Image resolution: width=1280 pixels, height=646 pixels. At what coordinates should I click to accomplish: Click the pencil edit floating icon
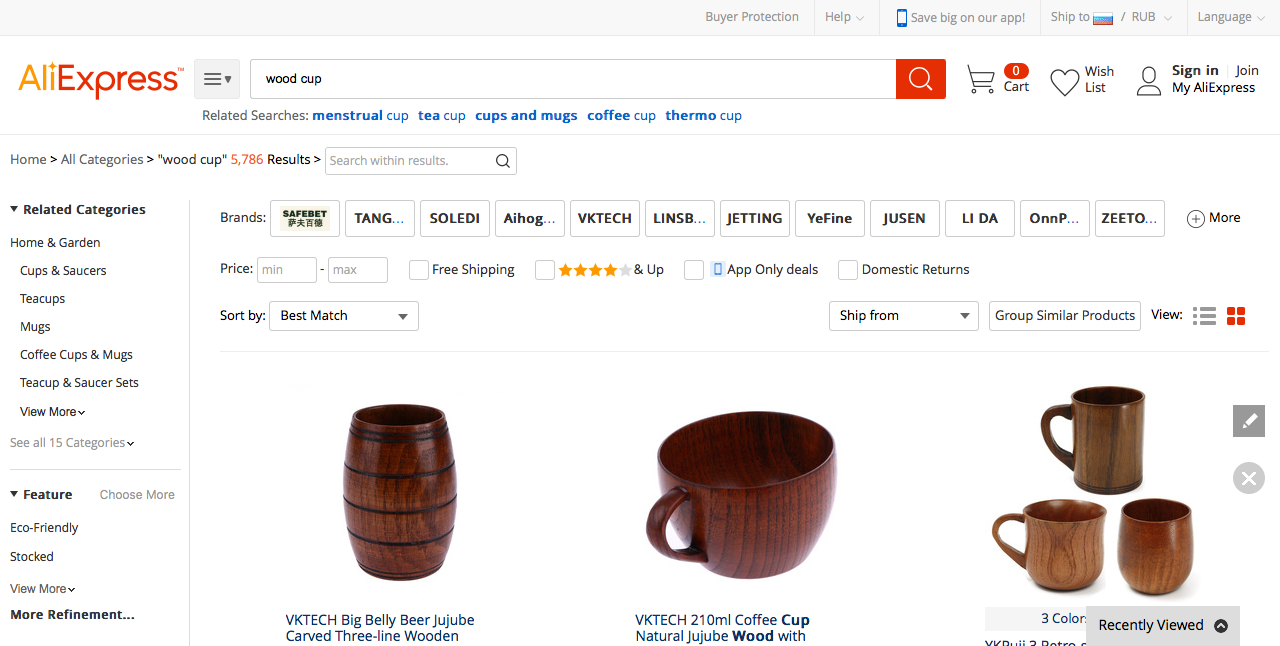(1249, 421)
